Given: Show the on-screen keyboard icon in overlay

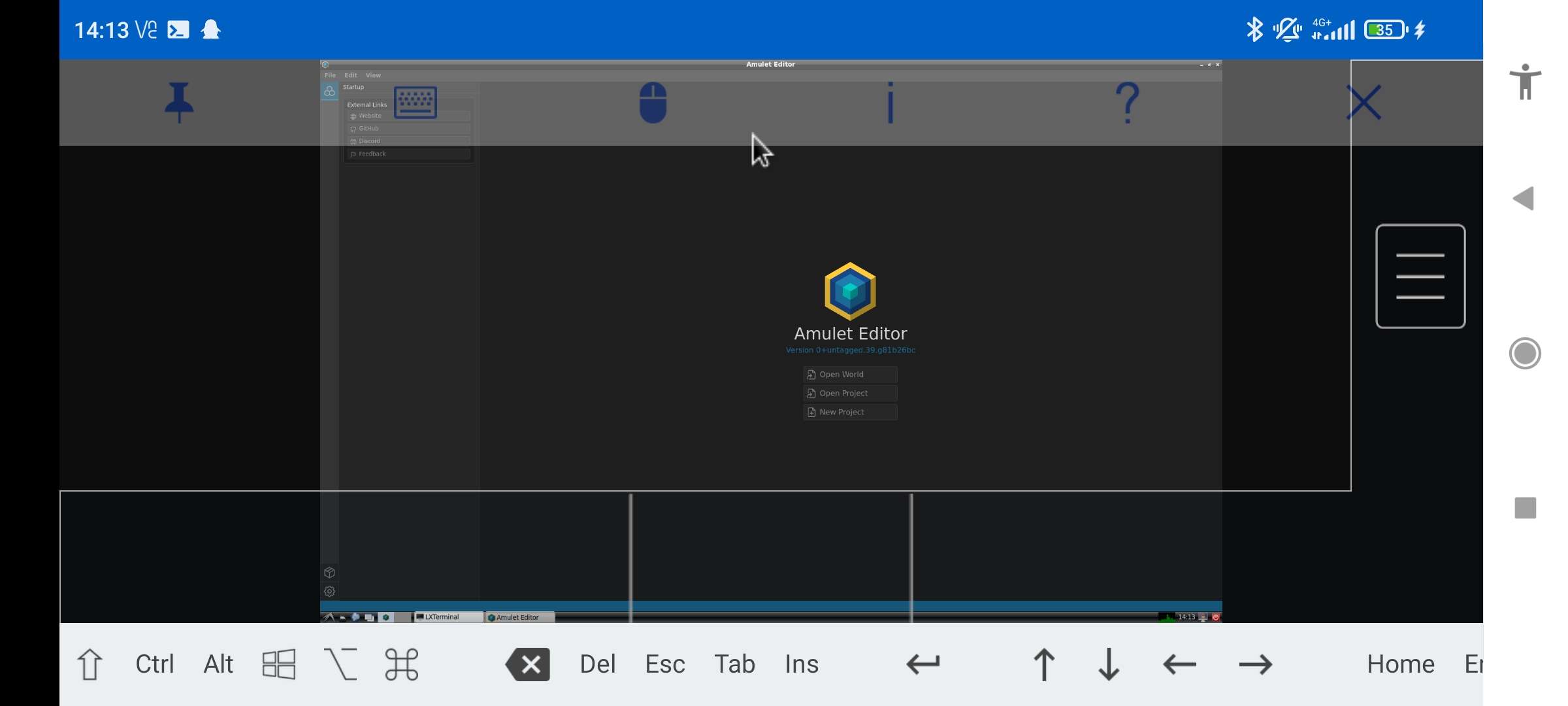Looking at the screenshot, I should point(416,102).
